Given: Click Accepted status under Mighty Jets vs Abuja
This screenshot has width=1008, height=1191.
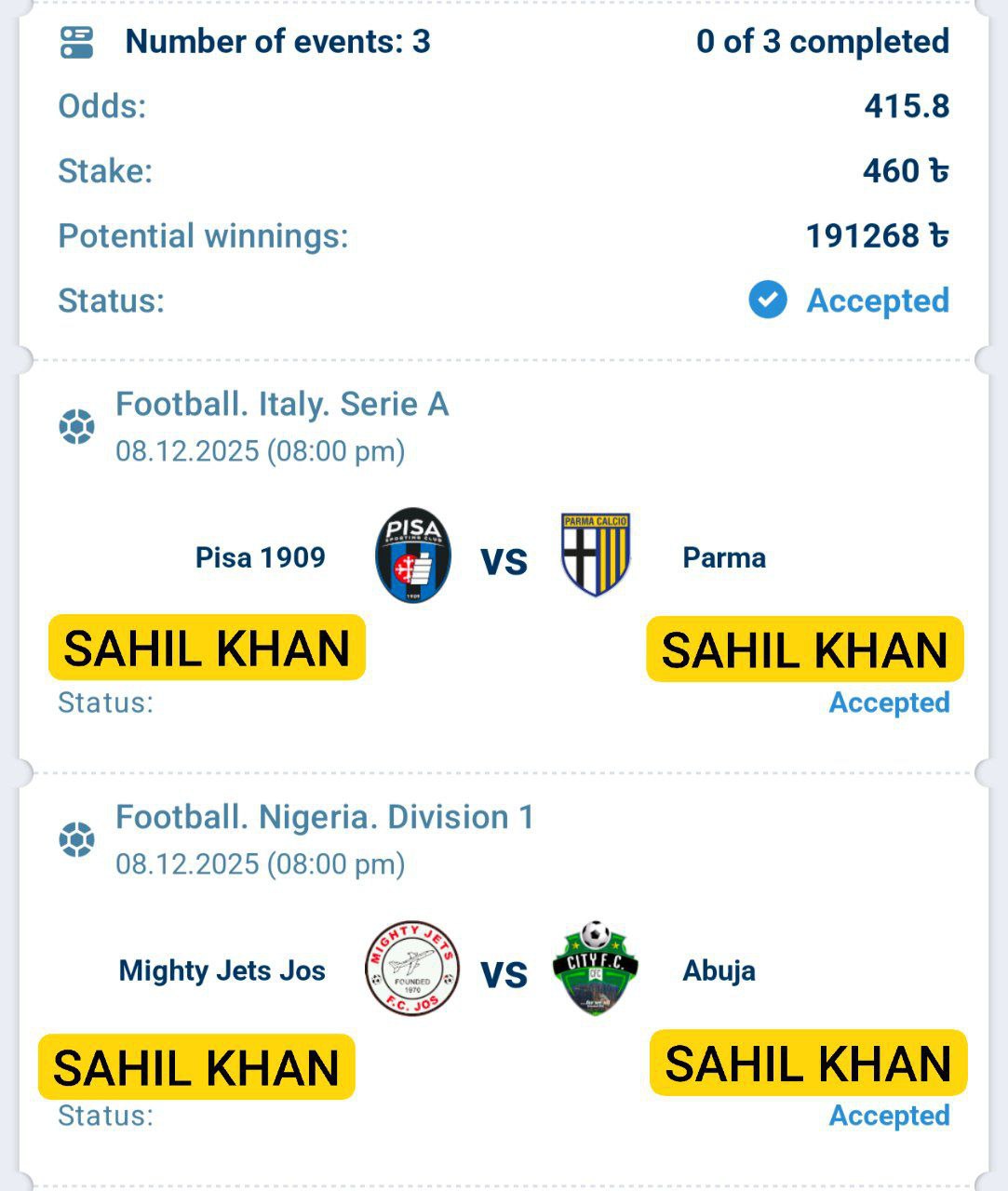Looking at the screenshot, I should 889,1116.
